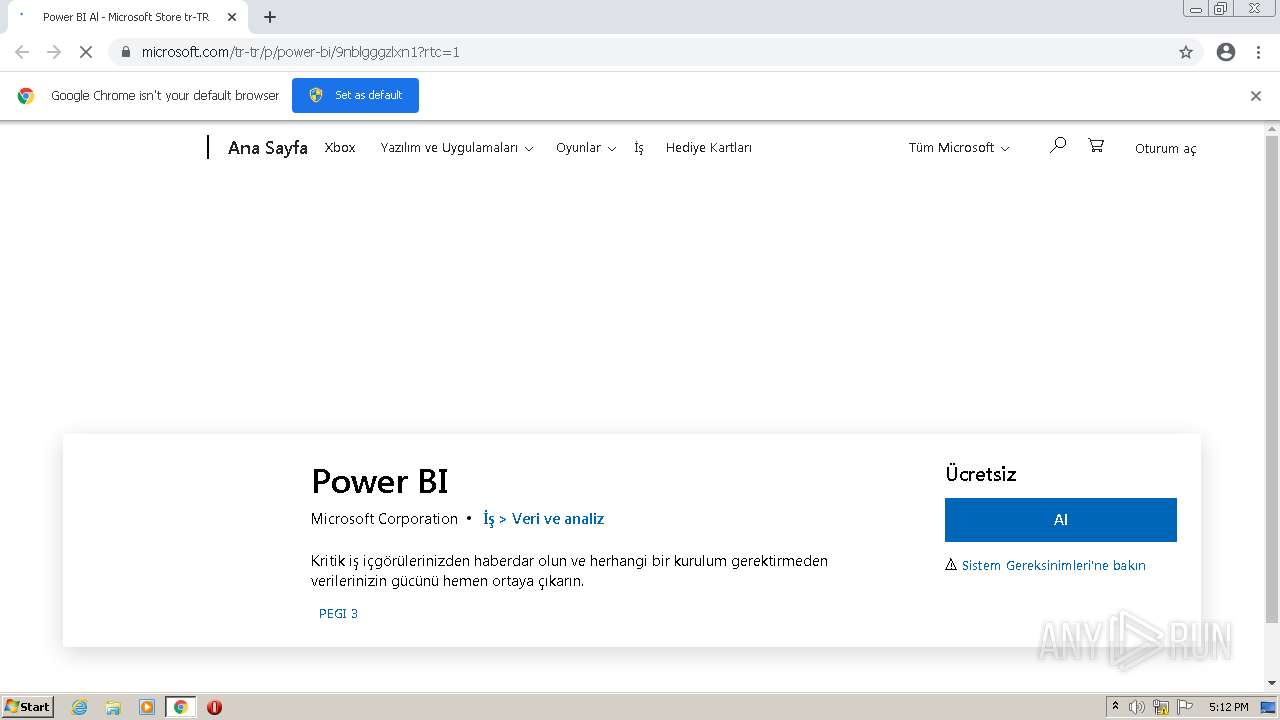Open the Chrome profile avatar icon
1280x720 pixels.
tap(1226, 52)
